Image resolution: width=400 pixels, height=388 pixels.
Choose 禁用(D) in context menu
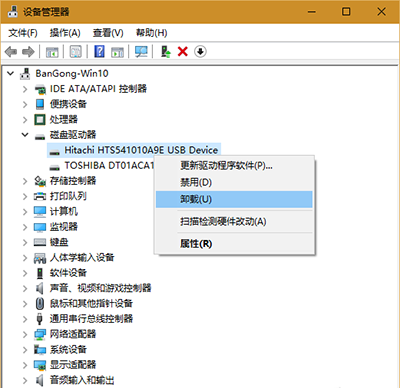tap(234, 182)
